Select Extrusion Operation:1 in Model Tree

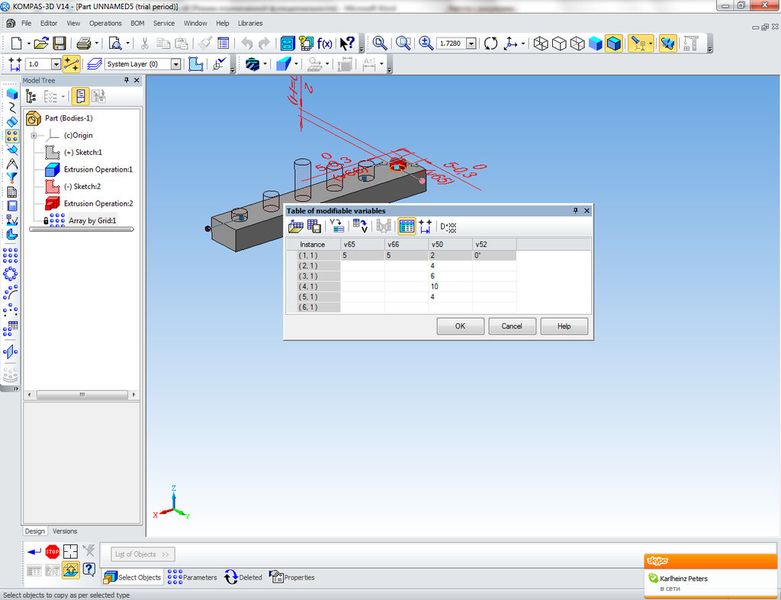point(97,169)
